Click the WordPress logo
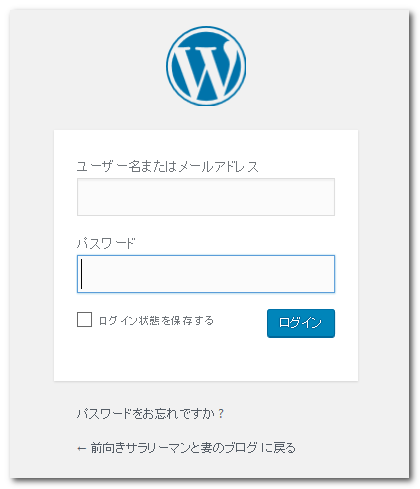Image resolution: width=420 pixels, height=489 pixels. (x=206, y=66)
